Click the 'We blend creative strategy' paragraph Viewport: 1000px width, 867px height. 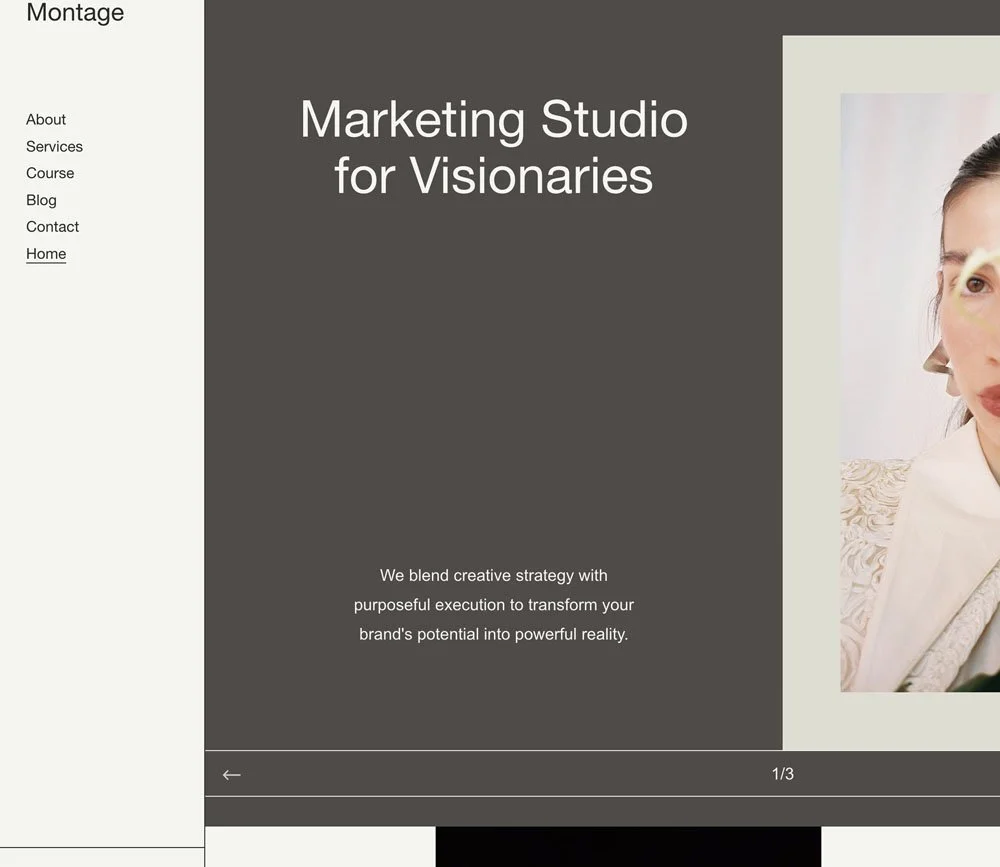pos(494,605)
